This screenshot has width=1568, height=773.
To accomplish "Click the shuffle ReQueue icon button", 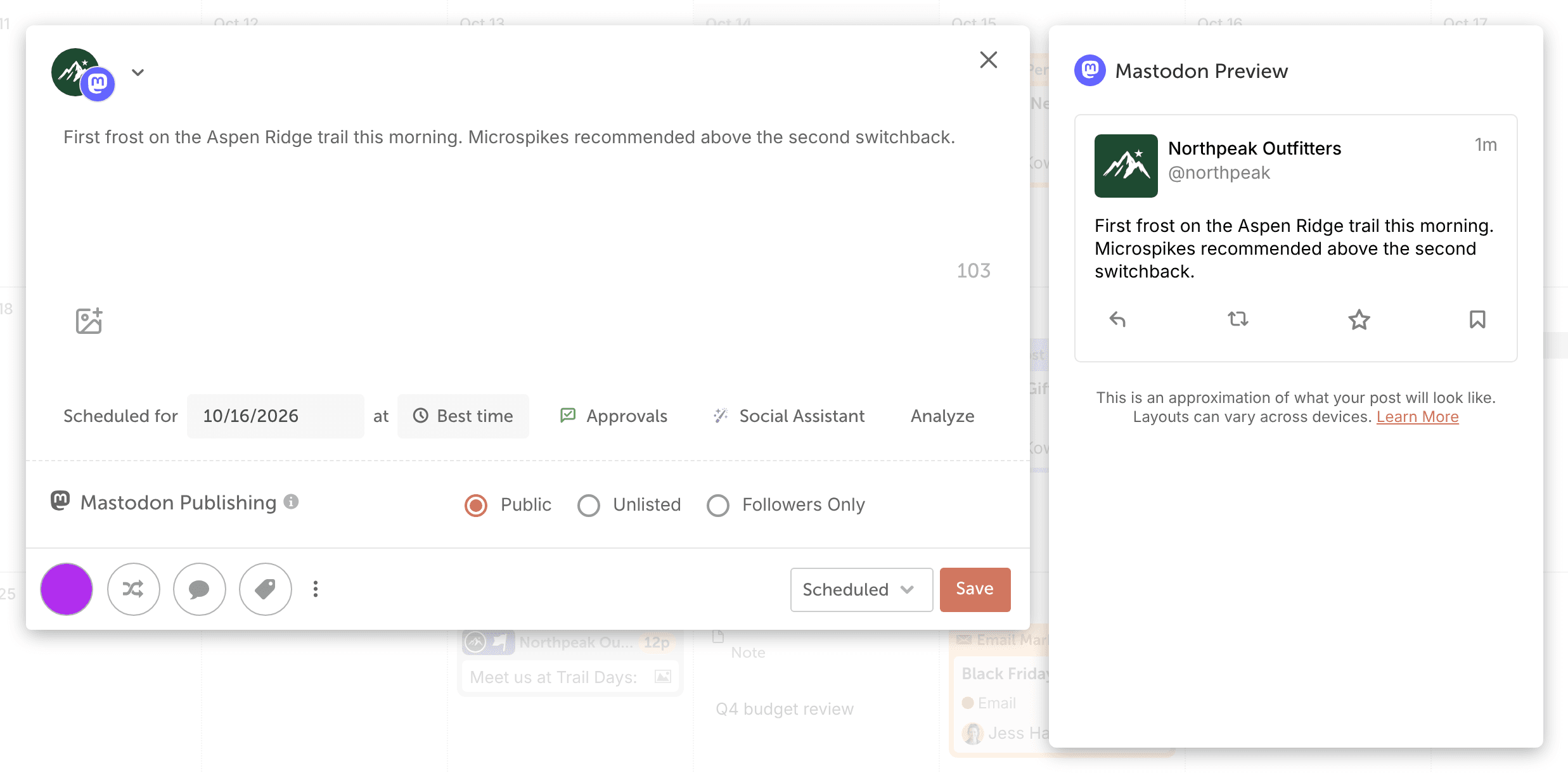I will [x=133, y=589].
